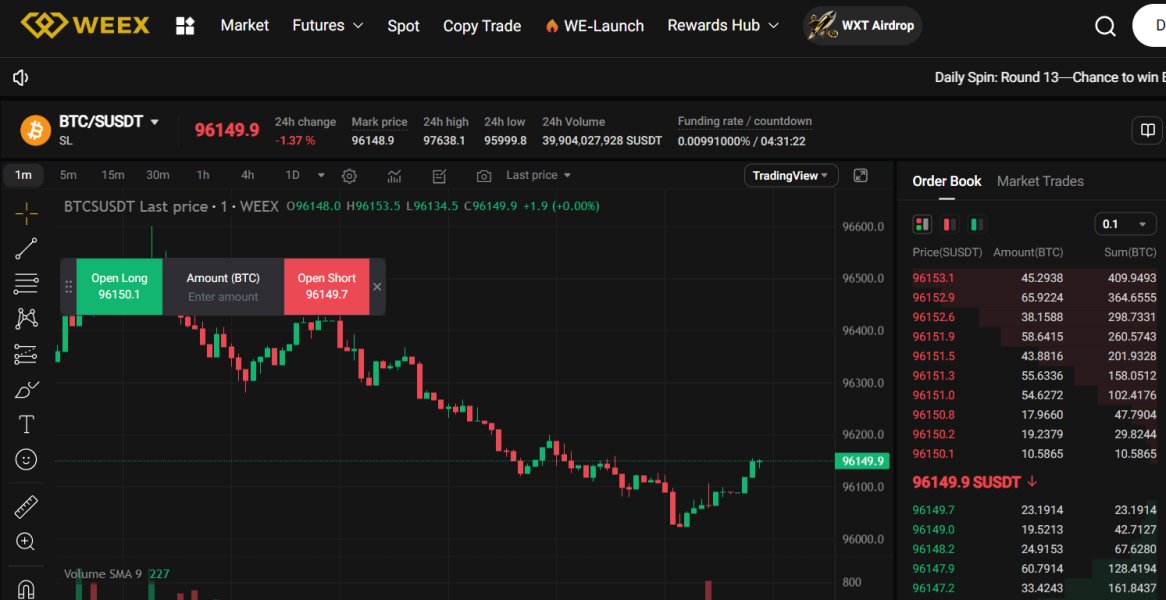Expand chart to fullscreen

(x=860, y=175)
